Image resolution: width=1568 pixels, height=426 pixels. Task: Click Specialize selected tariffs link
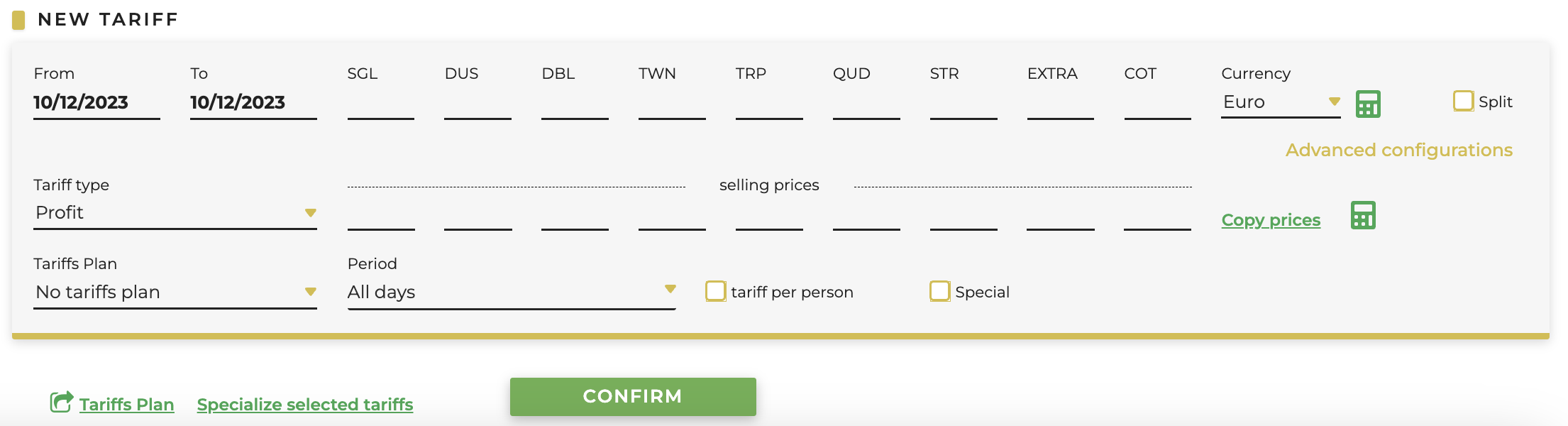[x=305, y=404]
